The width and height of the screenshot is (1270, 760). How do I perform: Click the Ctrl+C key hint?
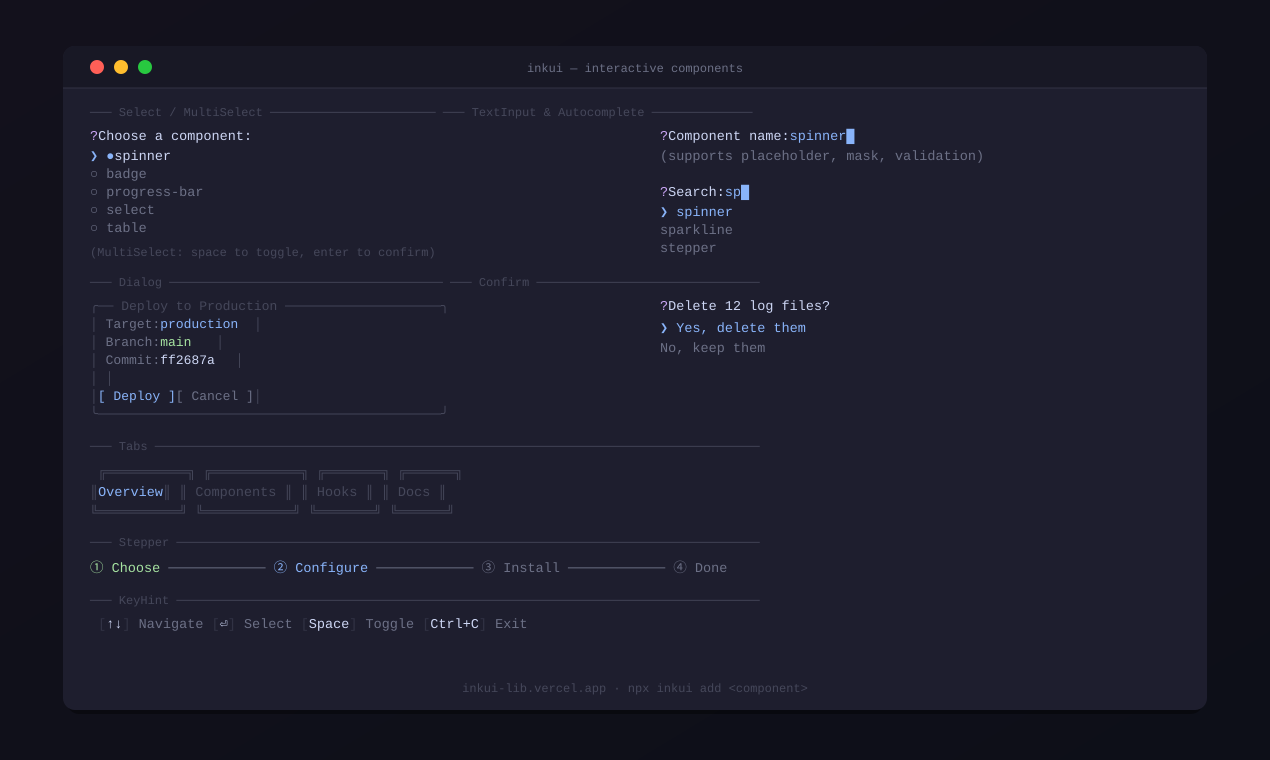tap(454, 625)
